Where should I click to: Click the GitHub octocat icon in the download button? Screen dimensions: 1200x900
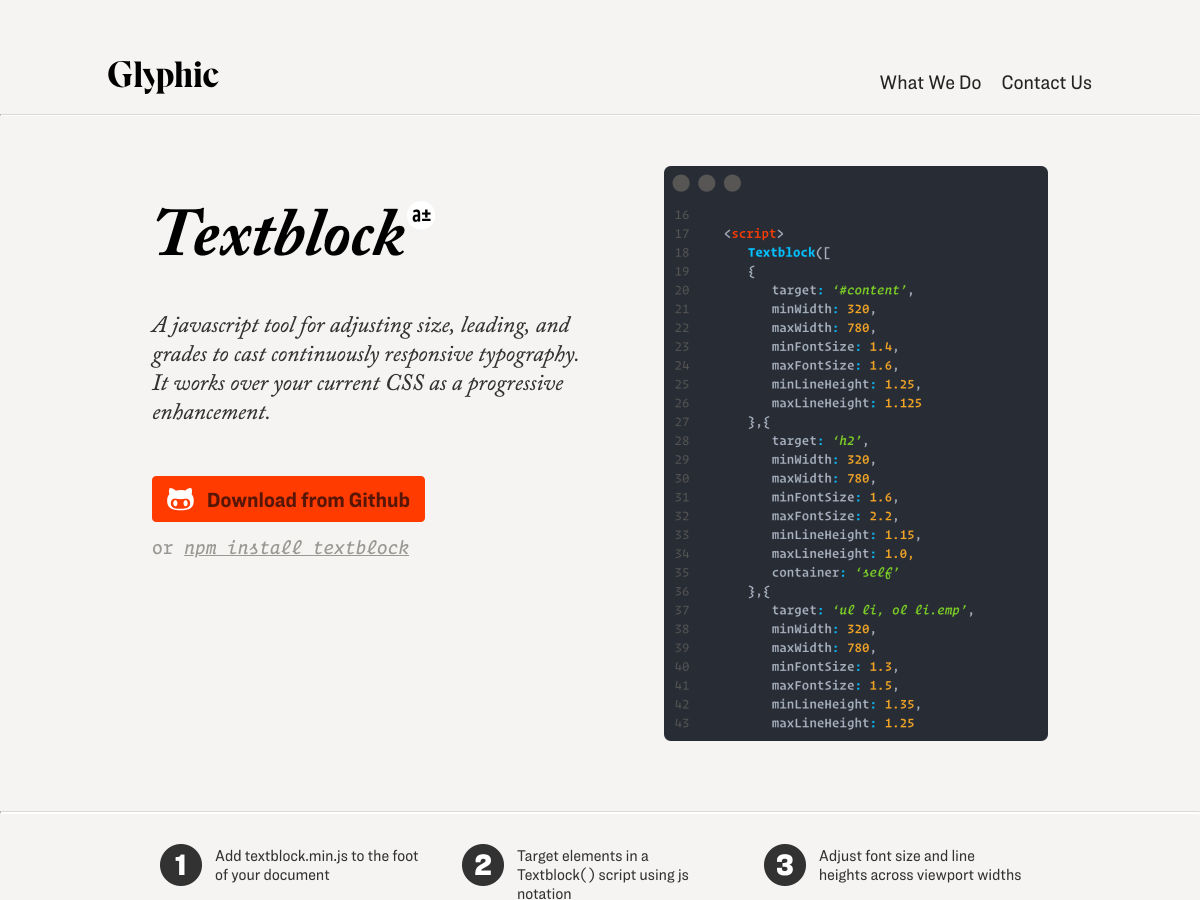(180, 500)
